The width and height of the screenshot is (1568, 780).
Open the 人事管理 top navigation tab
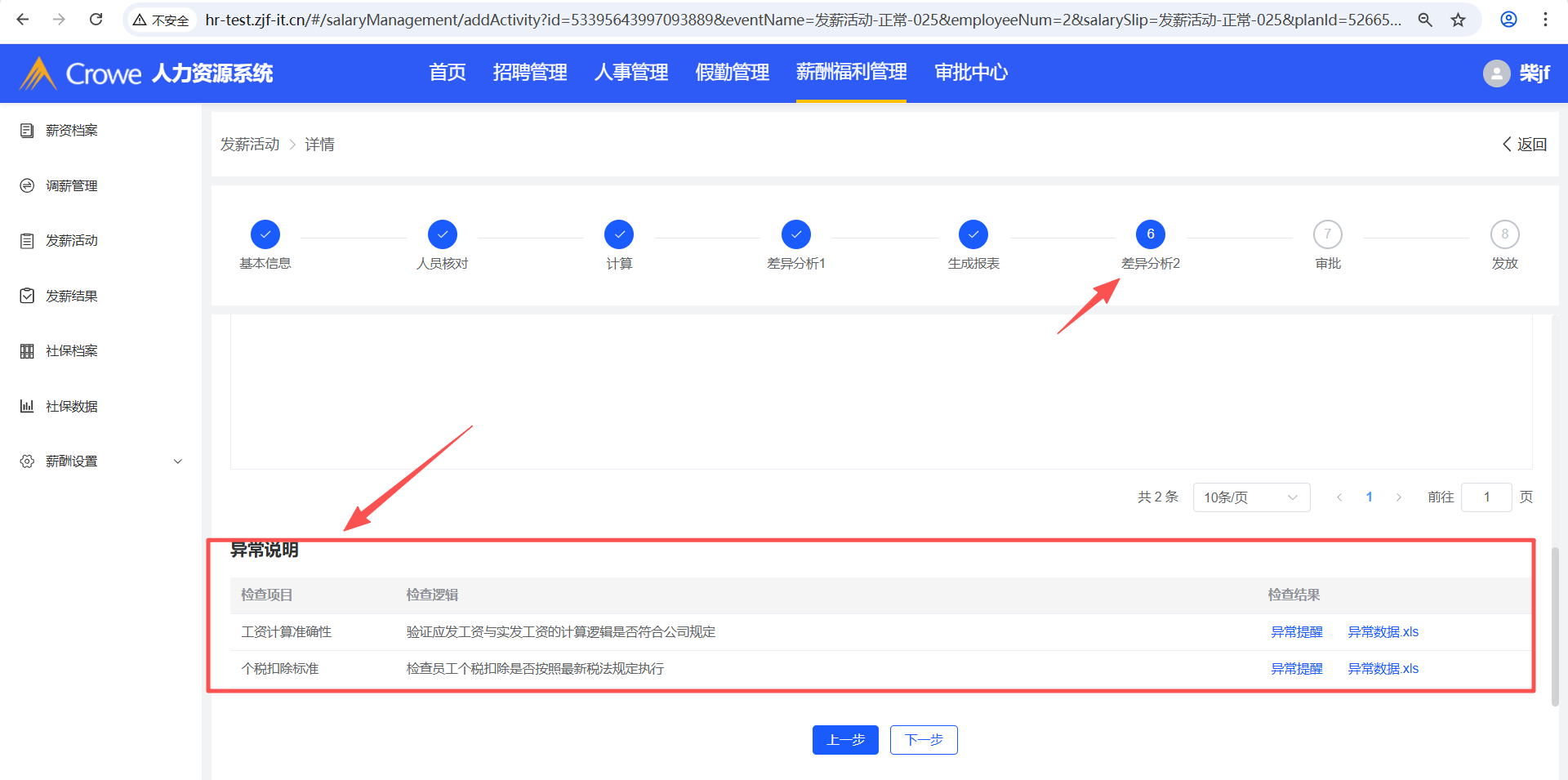tap(631, 73)
